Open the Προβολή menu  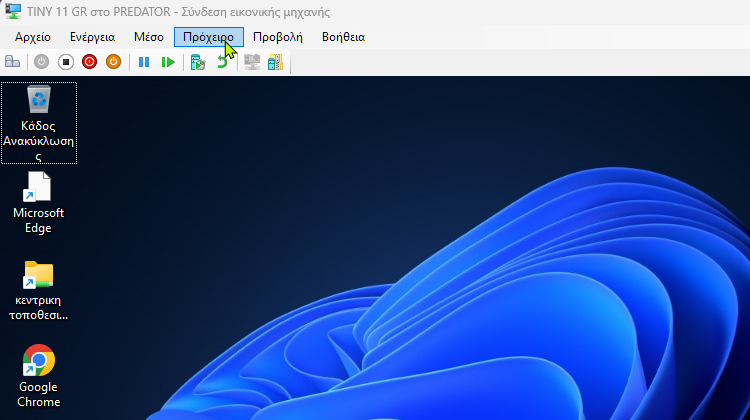[277, 37]
